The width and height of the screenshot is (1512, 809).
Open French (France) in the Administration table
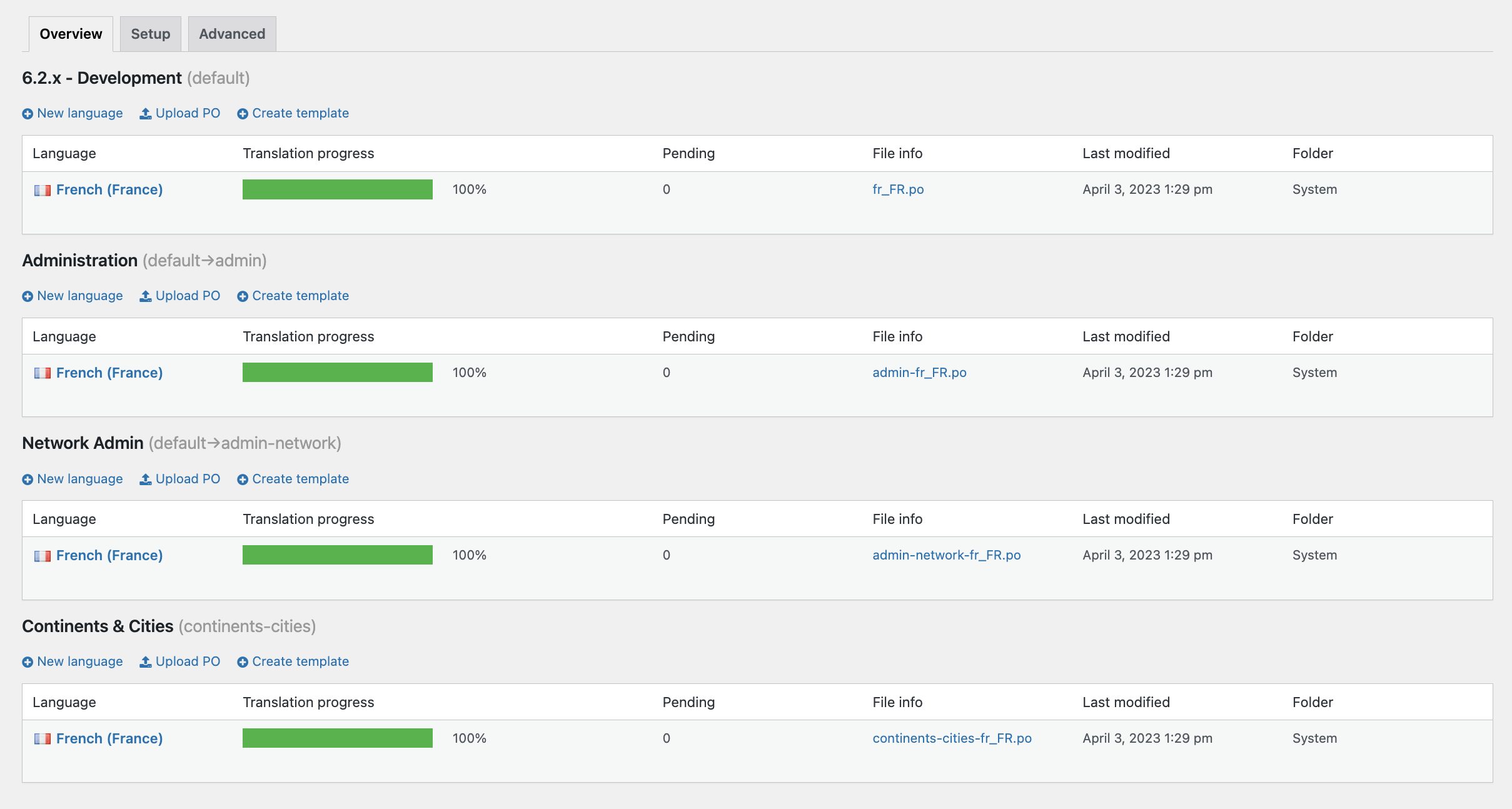tap(109, 373)
